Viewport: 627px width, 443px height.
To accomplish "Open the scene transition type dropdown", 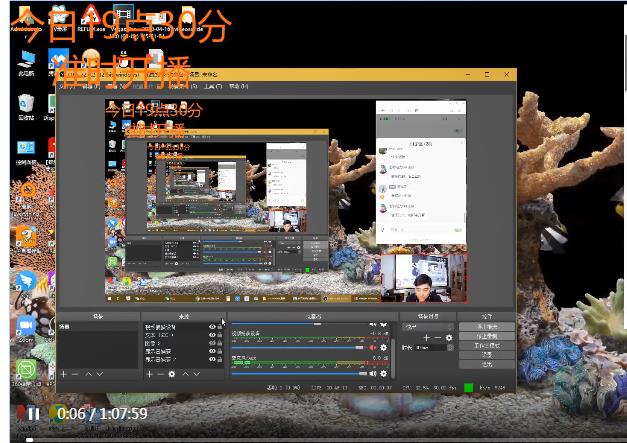I will coord(426,327).
